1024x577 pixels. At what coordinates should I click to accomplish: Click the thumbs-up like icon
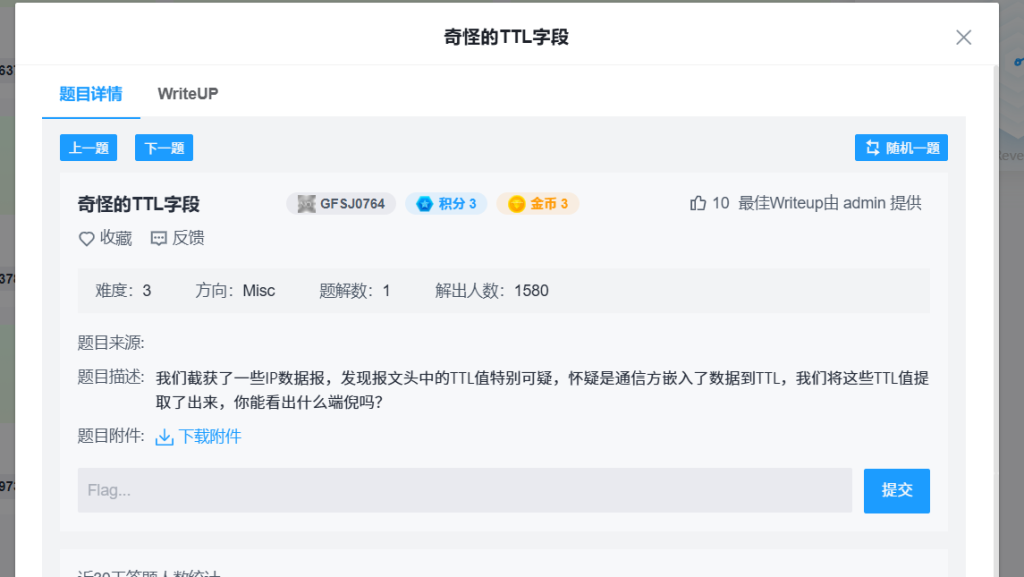click(698, 204)
